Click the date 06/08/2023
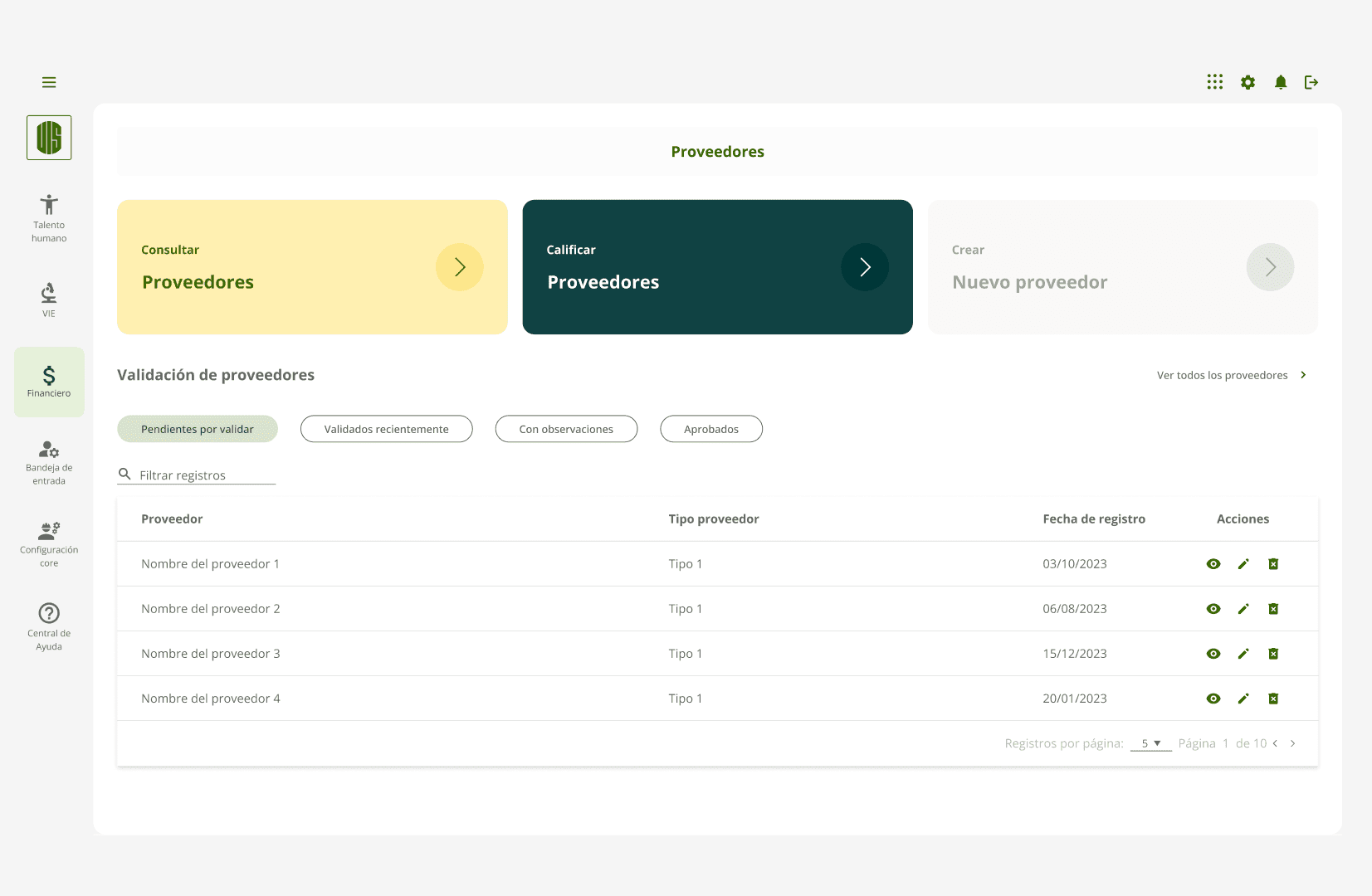Viewport: 1372px width, 896px height. tap(1075, 609)
